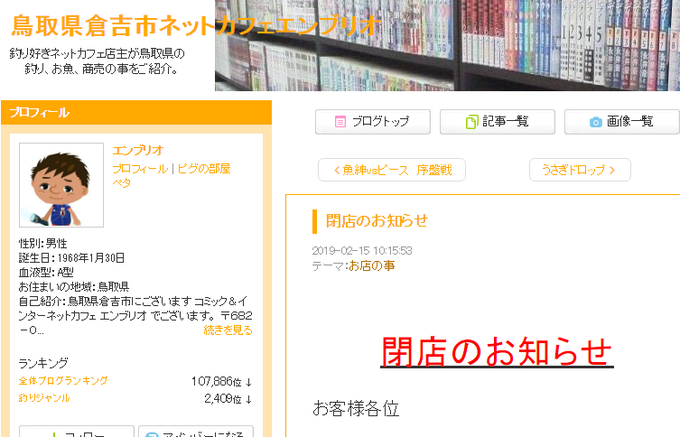Click the article title 閉店のお知らせ heading
680x437 pixels.
(376, 221)
